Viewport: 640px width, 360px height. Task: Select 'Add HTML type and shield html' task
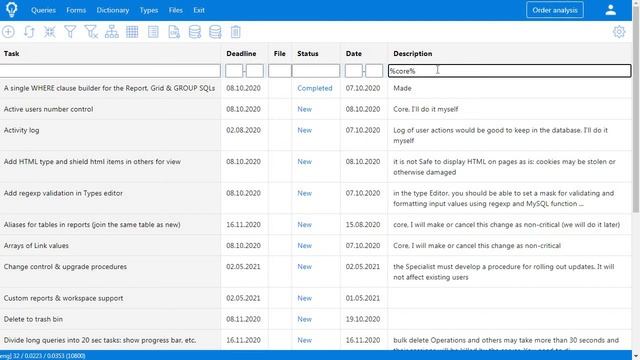[92, 162]
